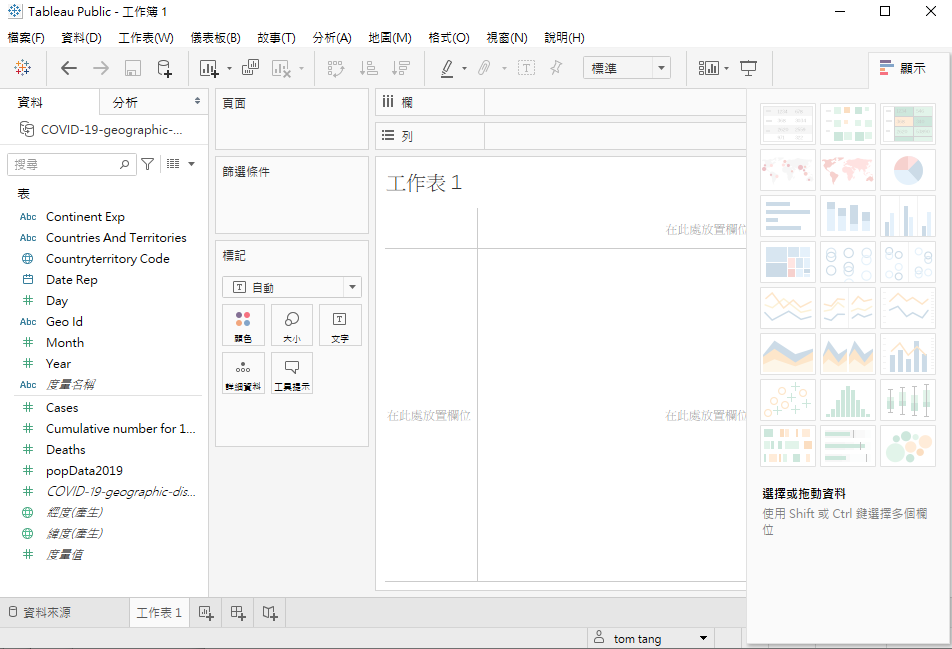The height and width of the screenshot is (649, 952).
Task: Expand the highlight dropdown arrow
Action: pyautogui.click(x=464, y=69)
